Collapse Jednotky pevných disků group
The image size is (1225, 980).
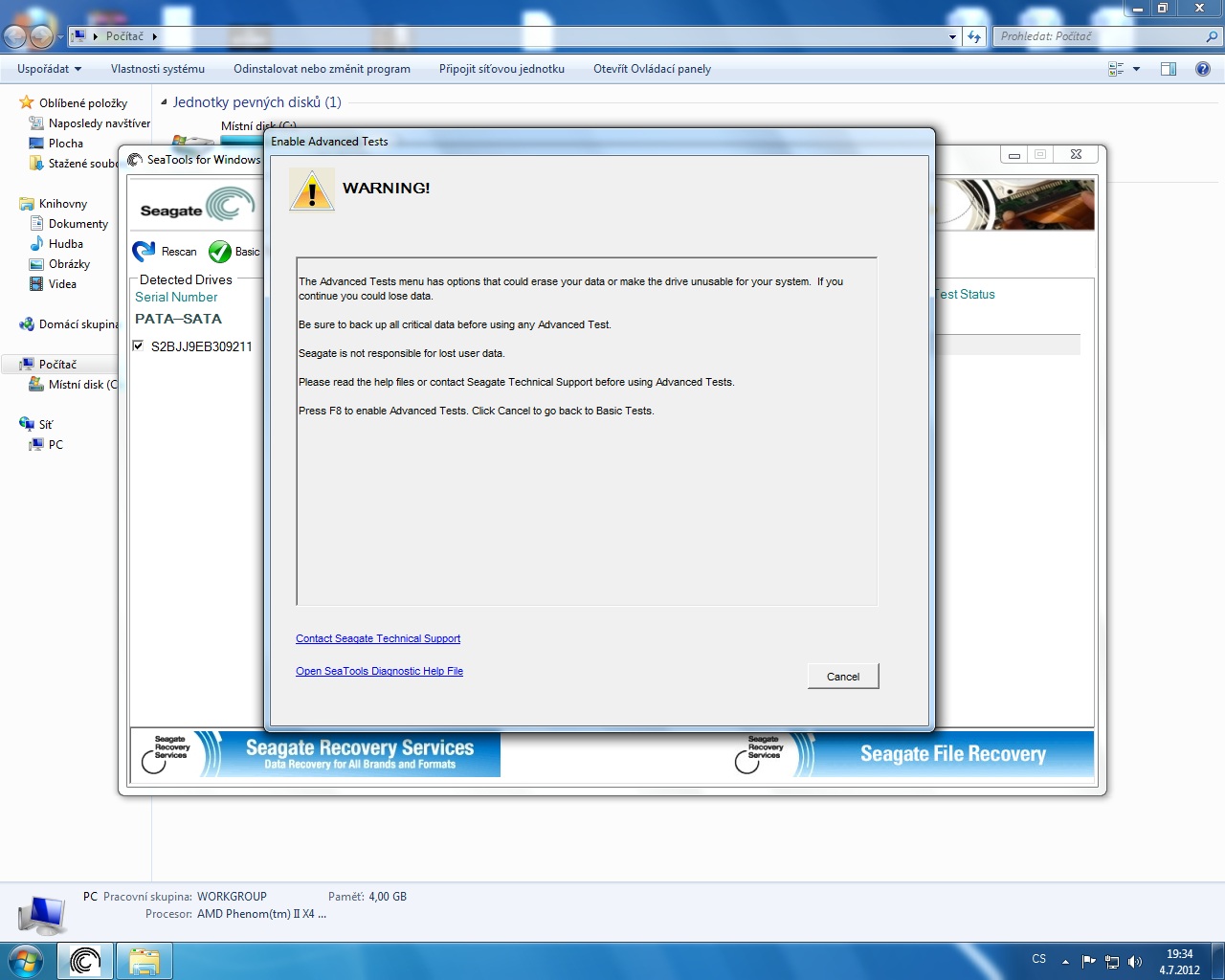[x=164, y=101]
